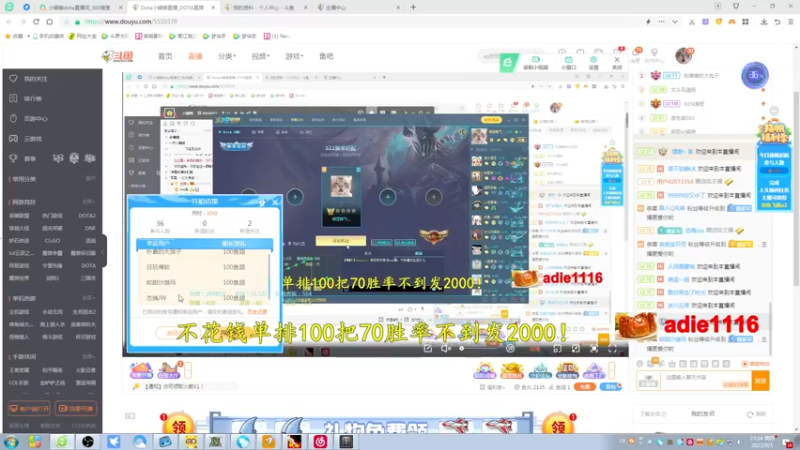Click the circular 36 level badge
Image resolution: width=800 pixels, height=450 pixels.
click(x=755, y=76)
